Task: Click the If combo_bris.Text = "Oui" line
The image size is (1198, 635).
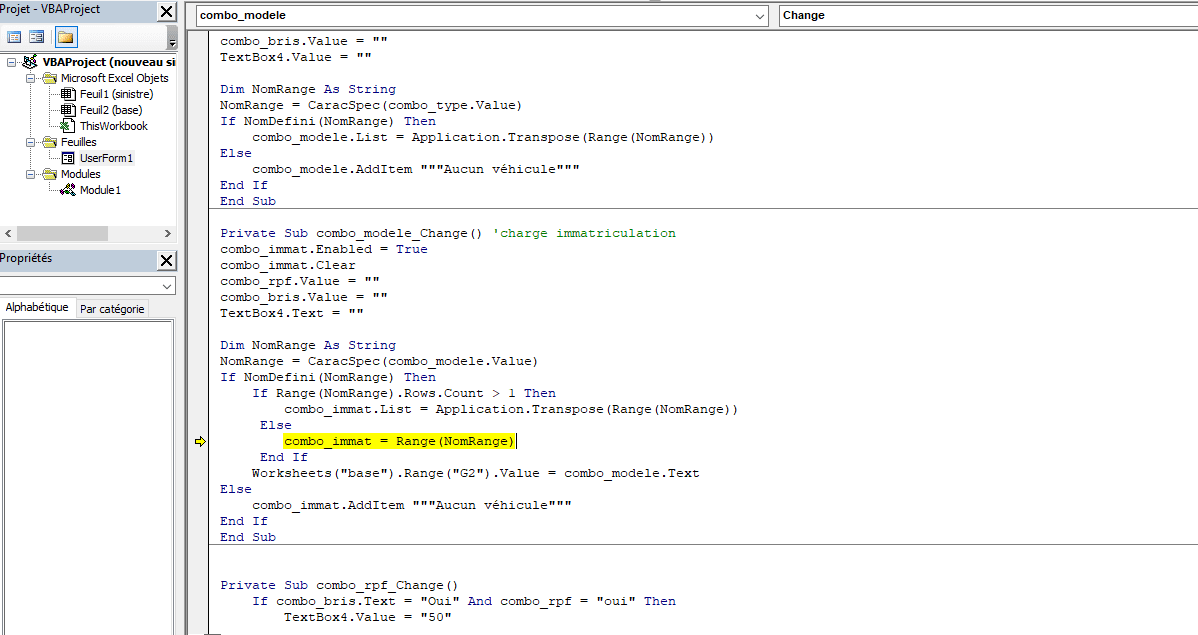Action: click(464, 601)
